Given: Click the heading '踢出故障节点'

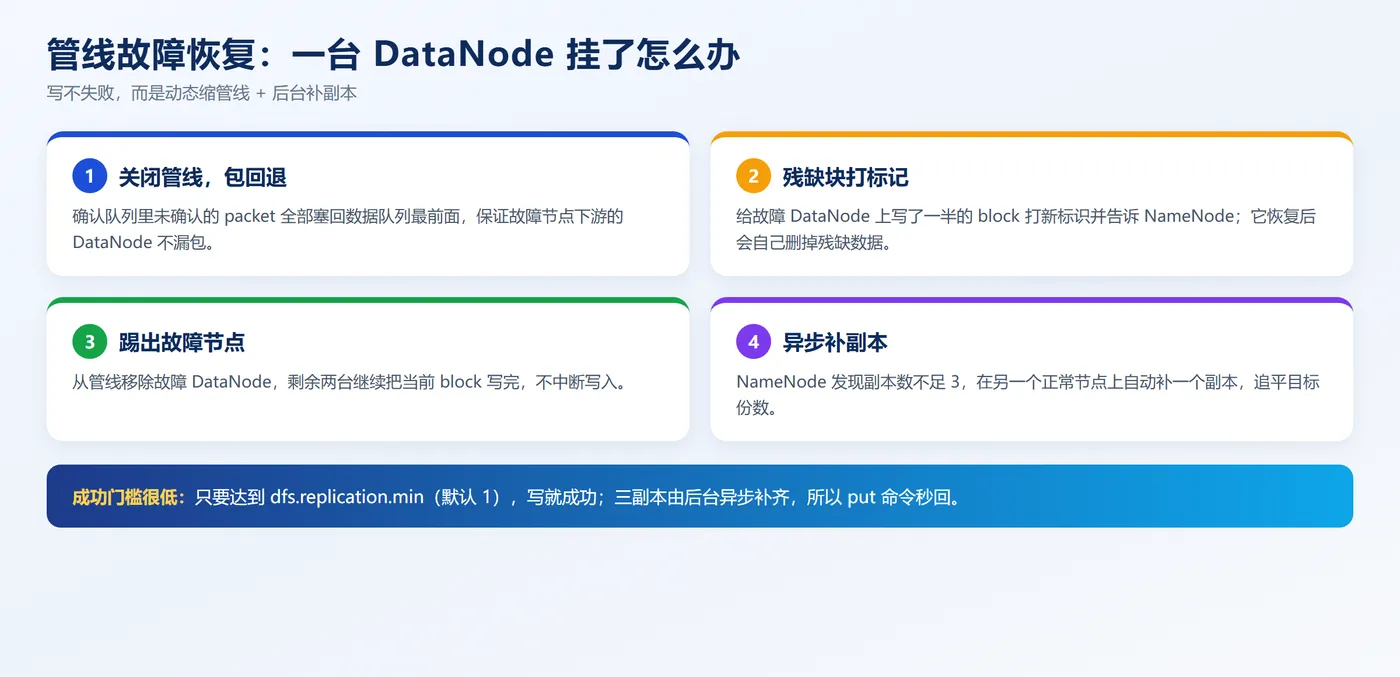Looking at the screenshot, I should click(182, 343).
